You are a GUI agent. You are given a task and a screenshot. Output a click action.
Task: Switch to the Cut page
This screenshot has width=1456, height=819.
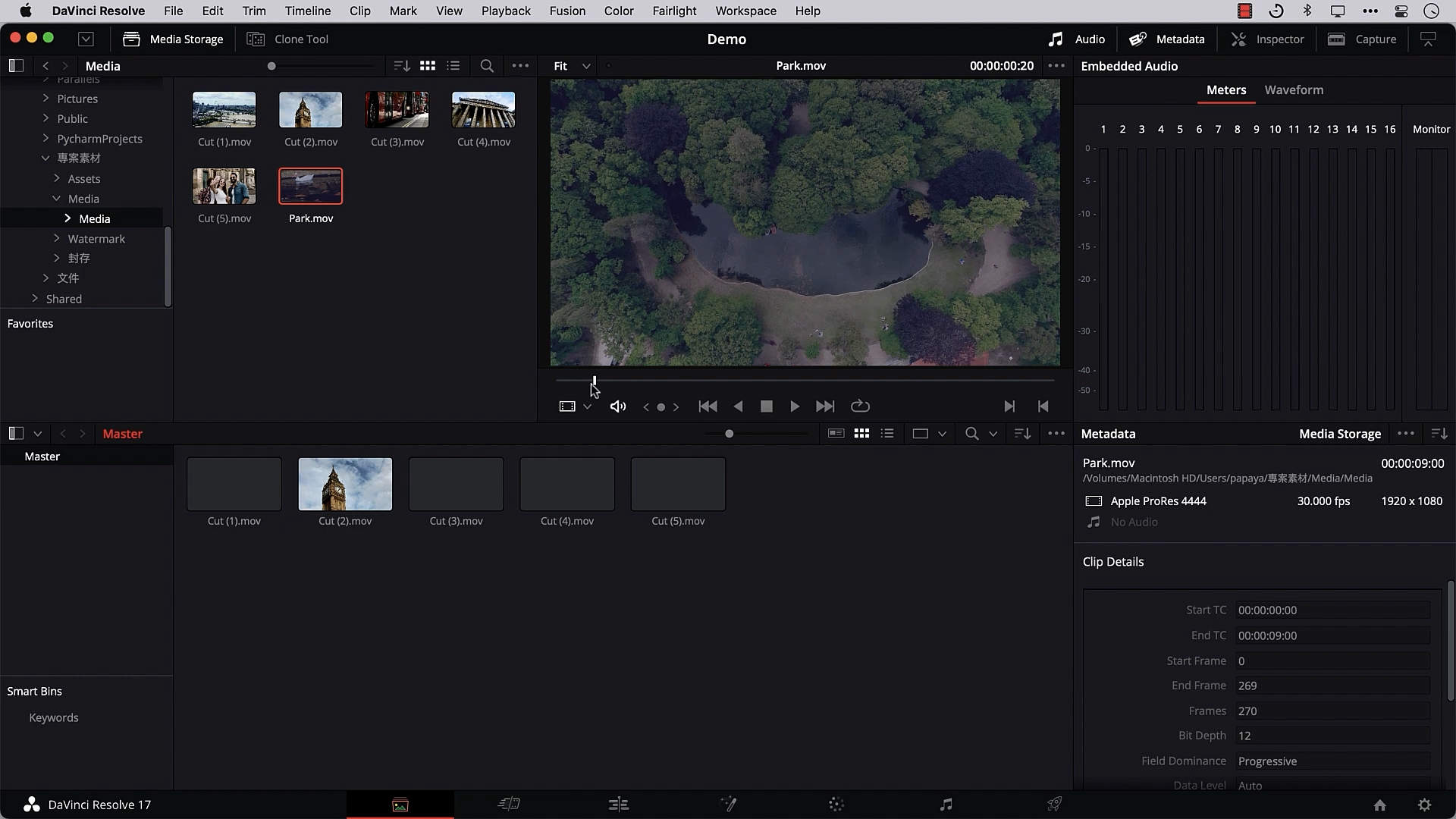(x=510, y=804)
